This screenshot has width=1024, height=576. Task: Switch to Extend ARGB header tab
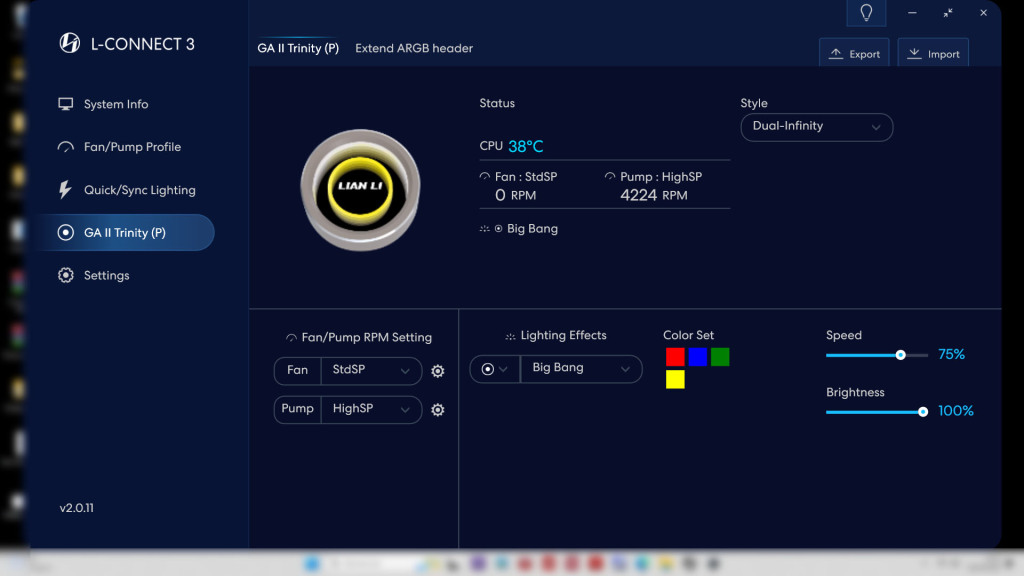pos(414,48)
